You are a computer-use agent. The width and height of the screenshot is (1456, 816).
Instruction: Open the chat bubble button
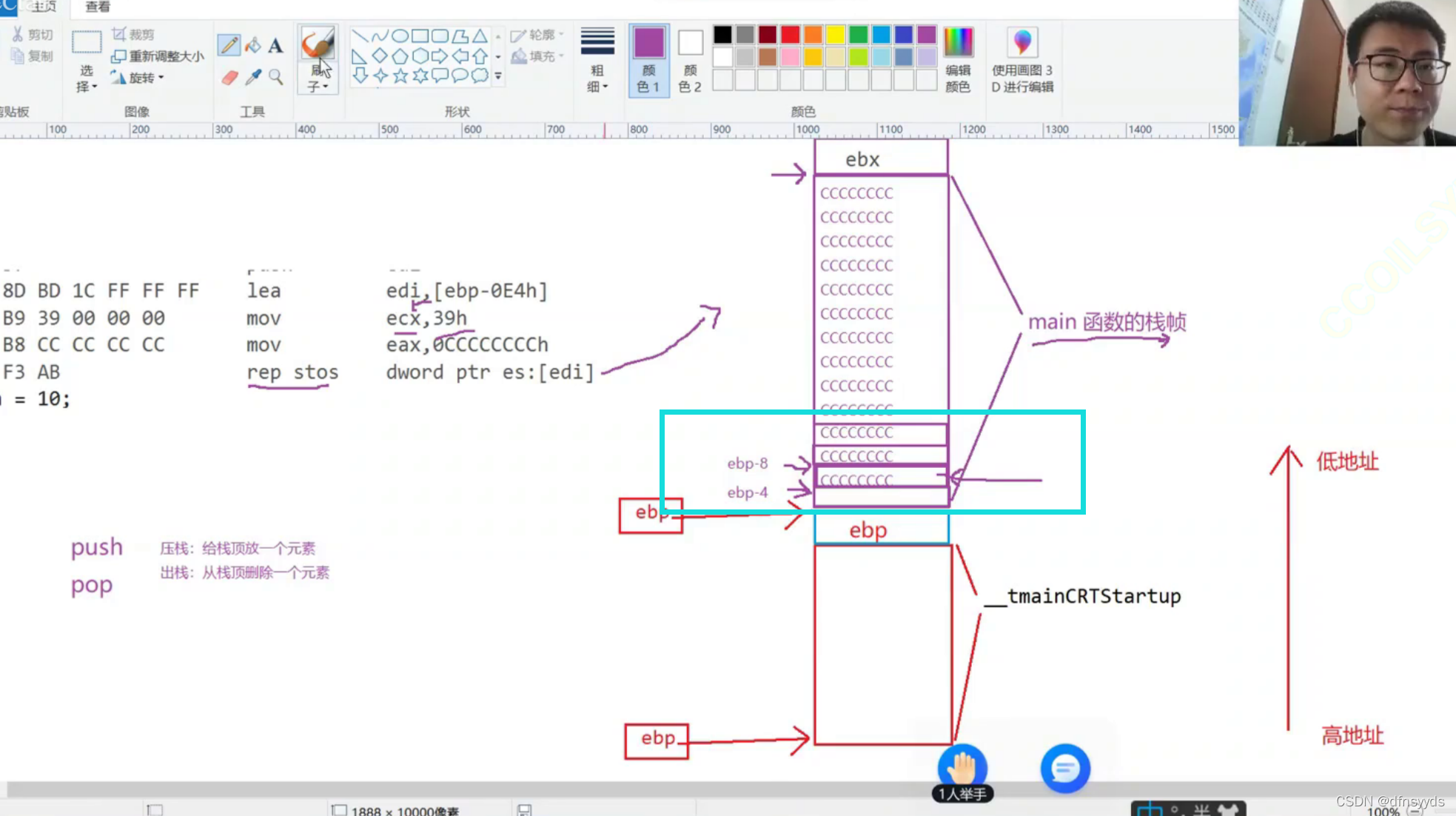[1064, 768]
